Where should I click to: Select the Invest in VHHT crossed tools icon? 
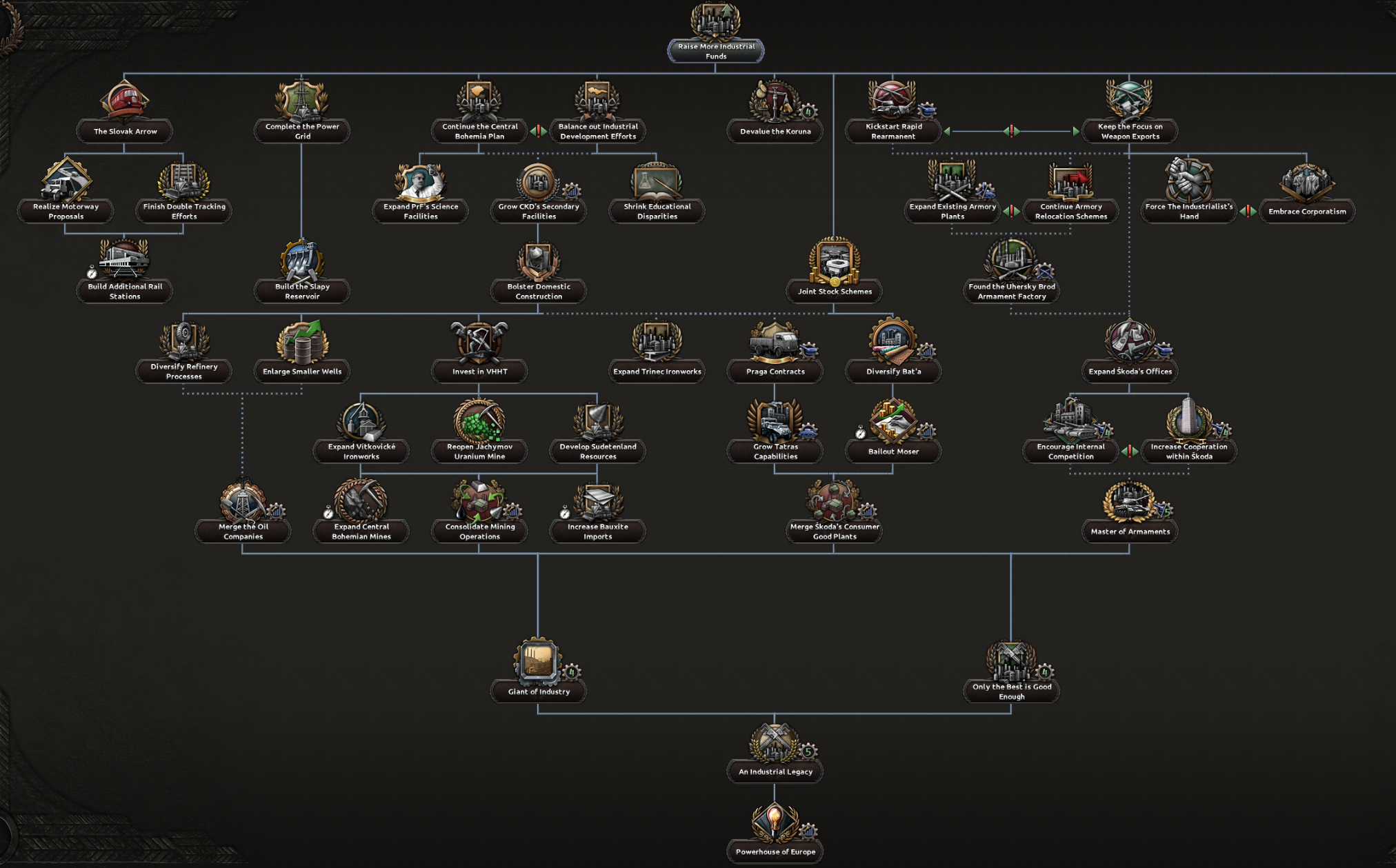click(479, 341)
